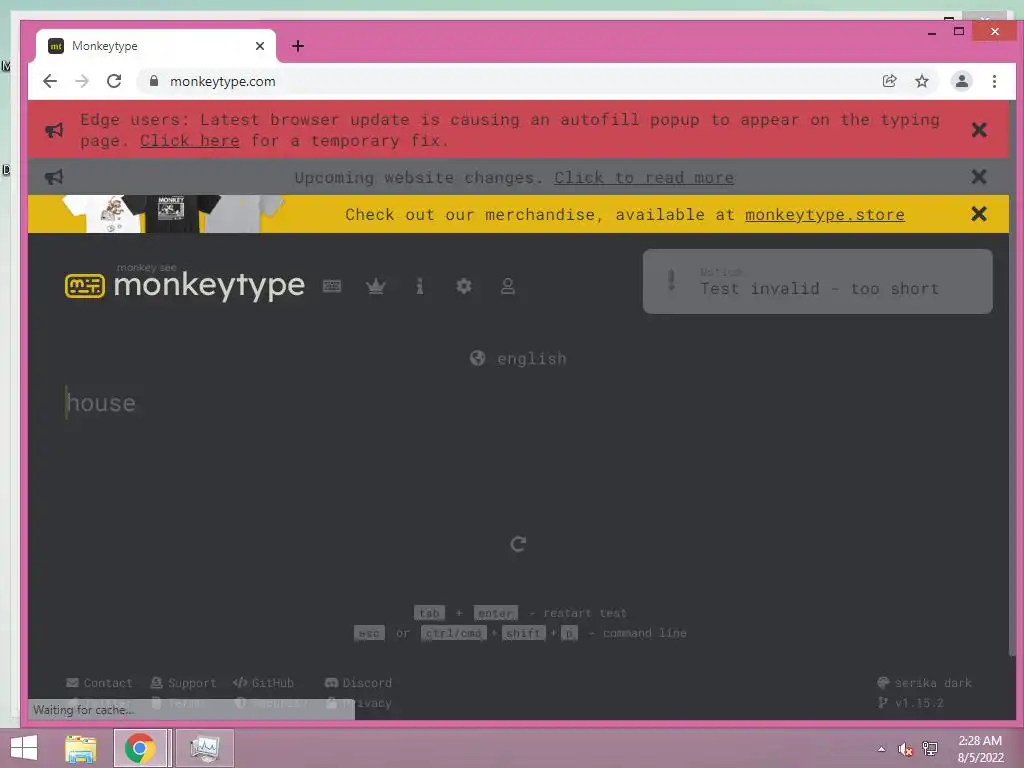The width and height of the screenshot is (1024, 768).
Task: Open the Chrome profile icon
Action: [x=961, y=81]
